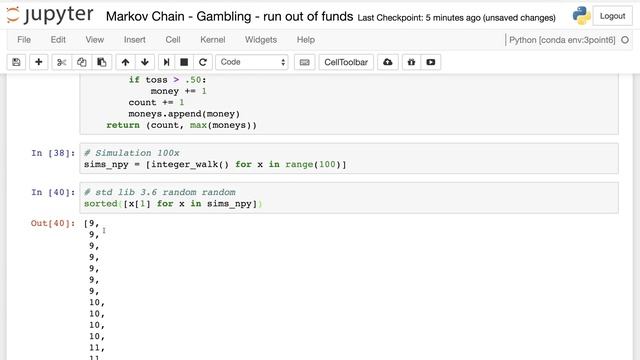This screenshot has height=360, width=640.
Task: Edit the sims_npy integer_walk code line
Action: click(215, 164)
